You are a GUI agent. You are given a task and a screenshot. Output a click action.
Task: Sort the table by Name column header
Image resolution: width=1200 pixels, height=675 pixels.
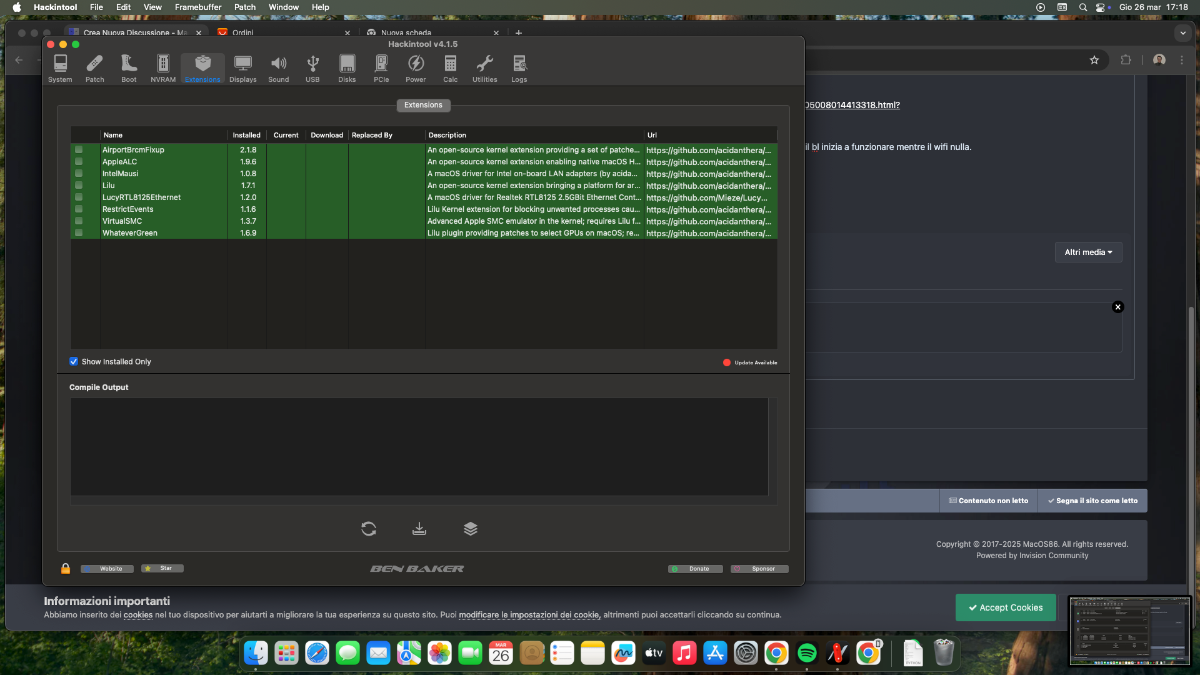pyautogui.click(x=113, y=135)
